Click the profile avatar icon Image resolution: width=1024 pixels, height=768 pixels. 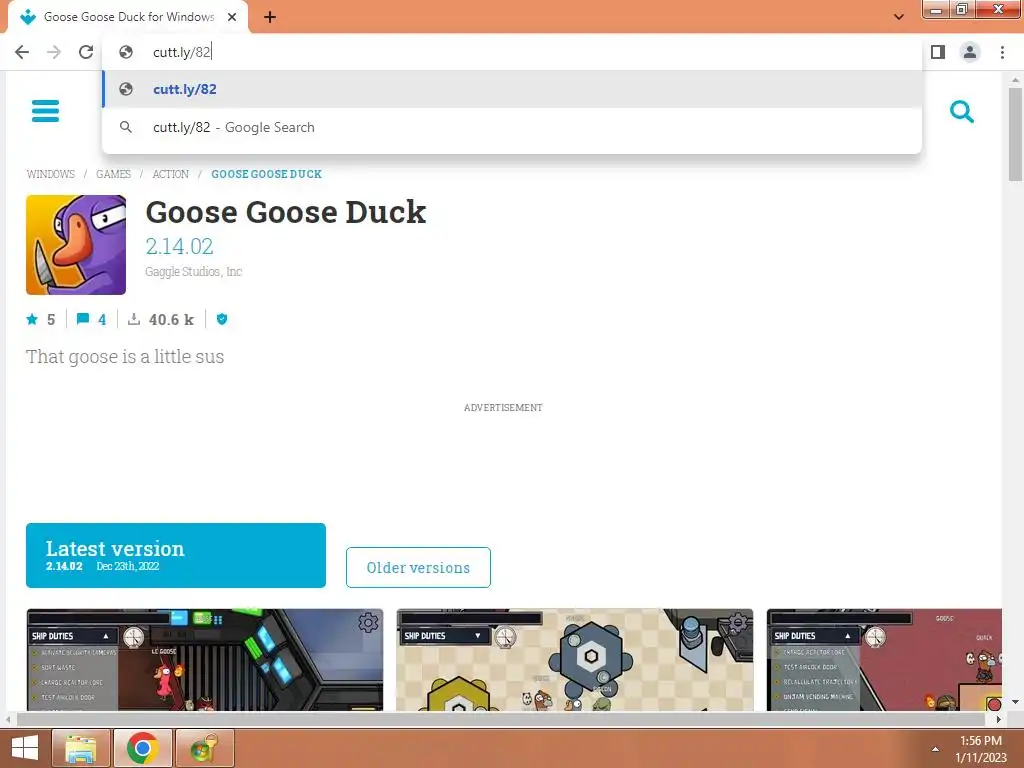coord(970,52)
